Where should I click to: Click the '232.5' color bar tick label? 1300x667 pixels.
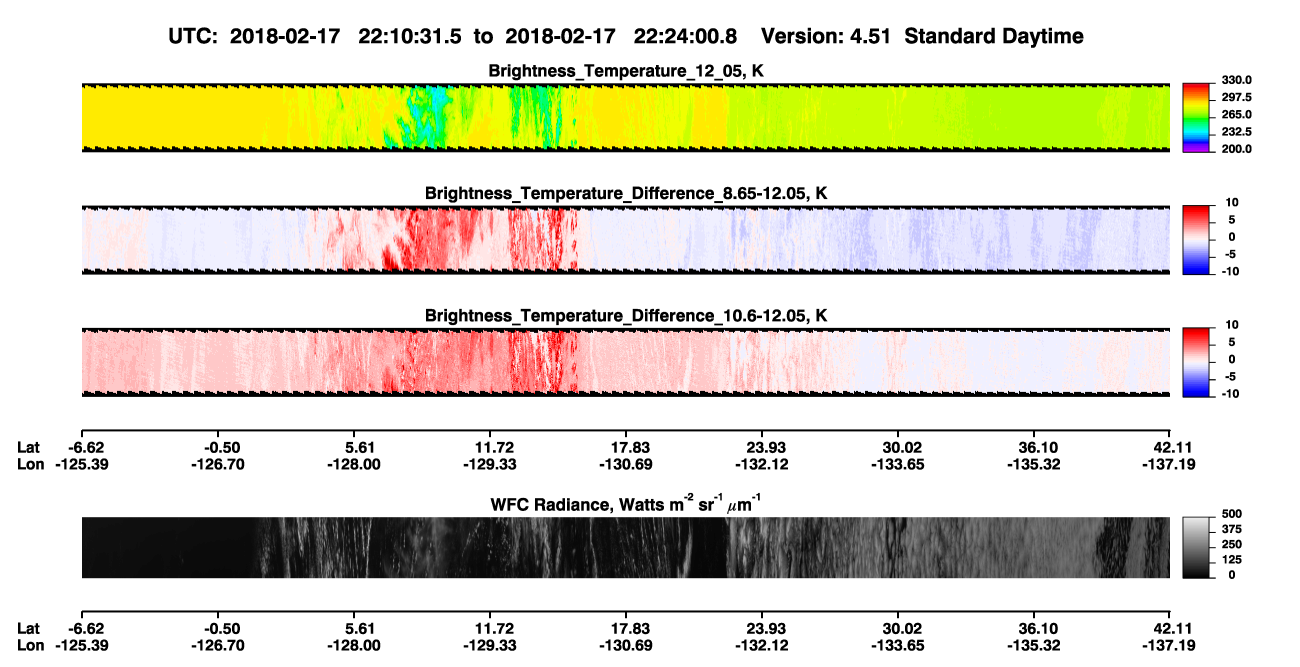pyautogui.click(x=1237, y=131)
